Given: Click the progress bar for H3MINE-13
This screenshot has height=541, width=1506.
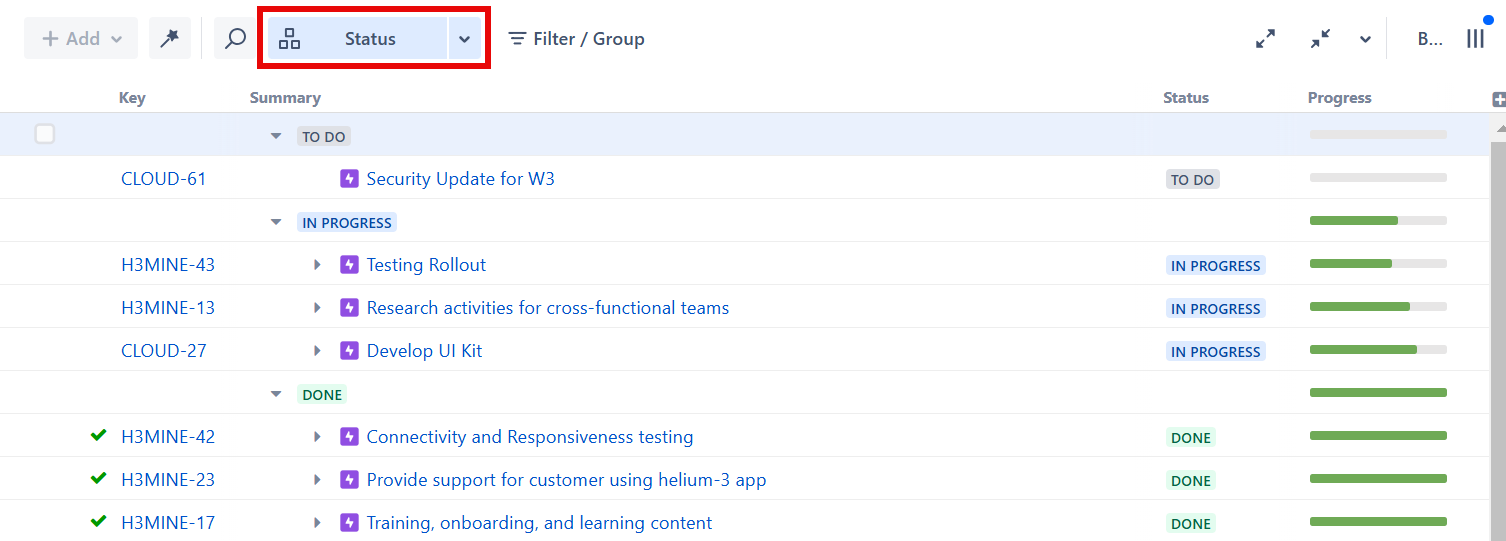Looking at the screenshot, I should [1377, 307].
